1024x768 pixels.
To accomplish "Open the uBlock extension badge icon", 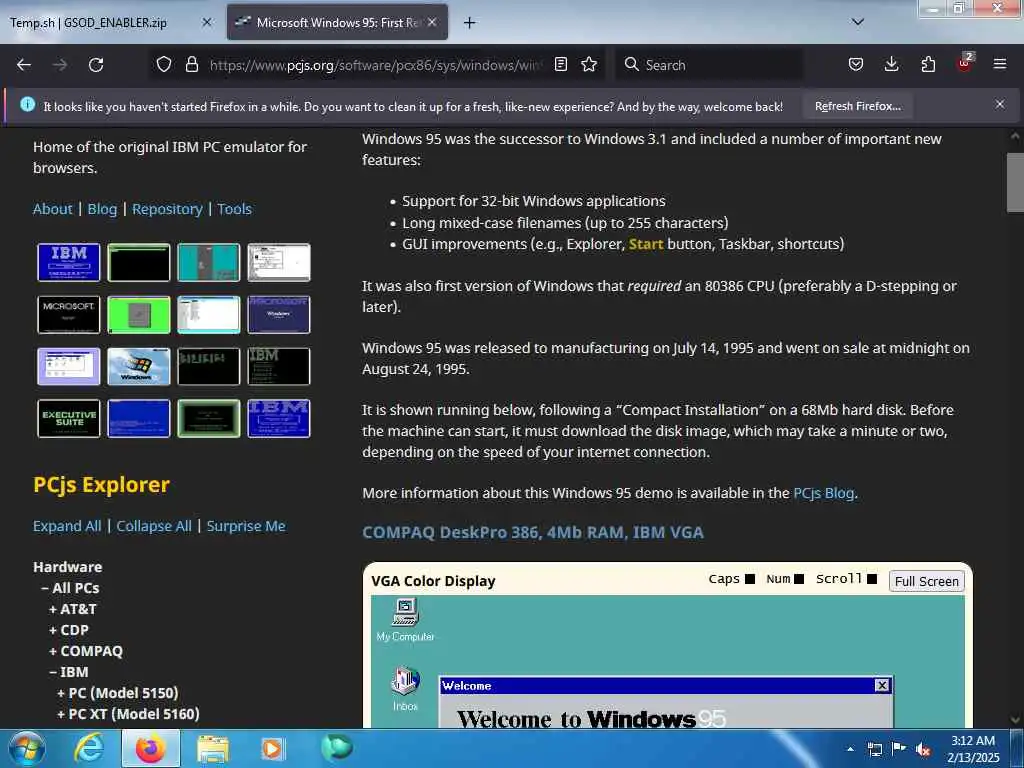I will [965, 63].
